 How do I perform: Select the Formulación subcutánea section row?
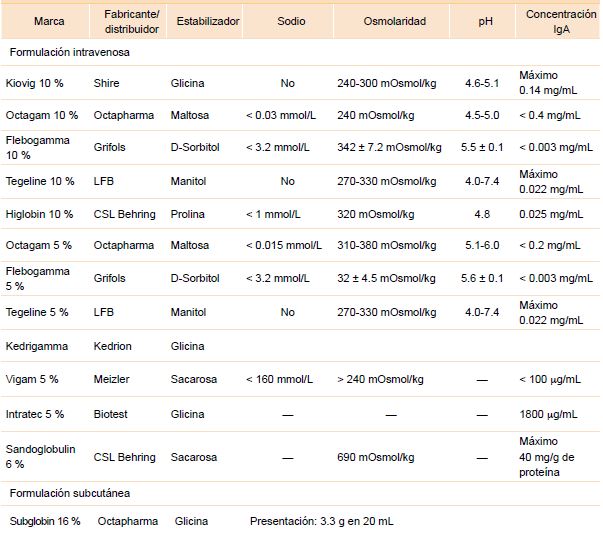pyautogui.click(x=69, y=494)
